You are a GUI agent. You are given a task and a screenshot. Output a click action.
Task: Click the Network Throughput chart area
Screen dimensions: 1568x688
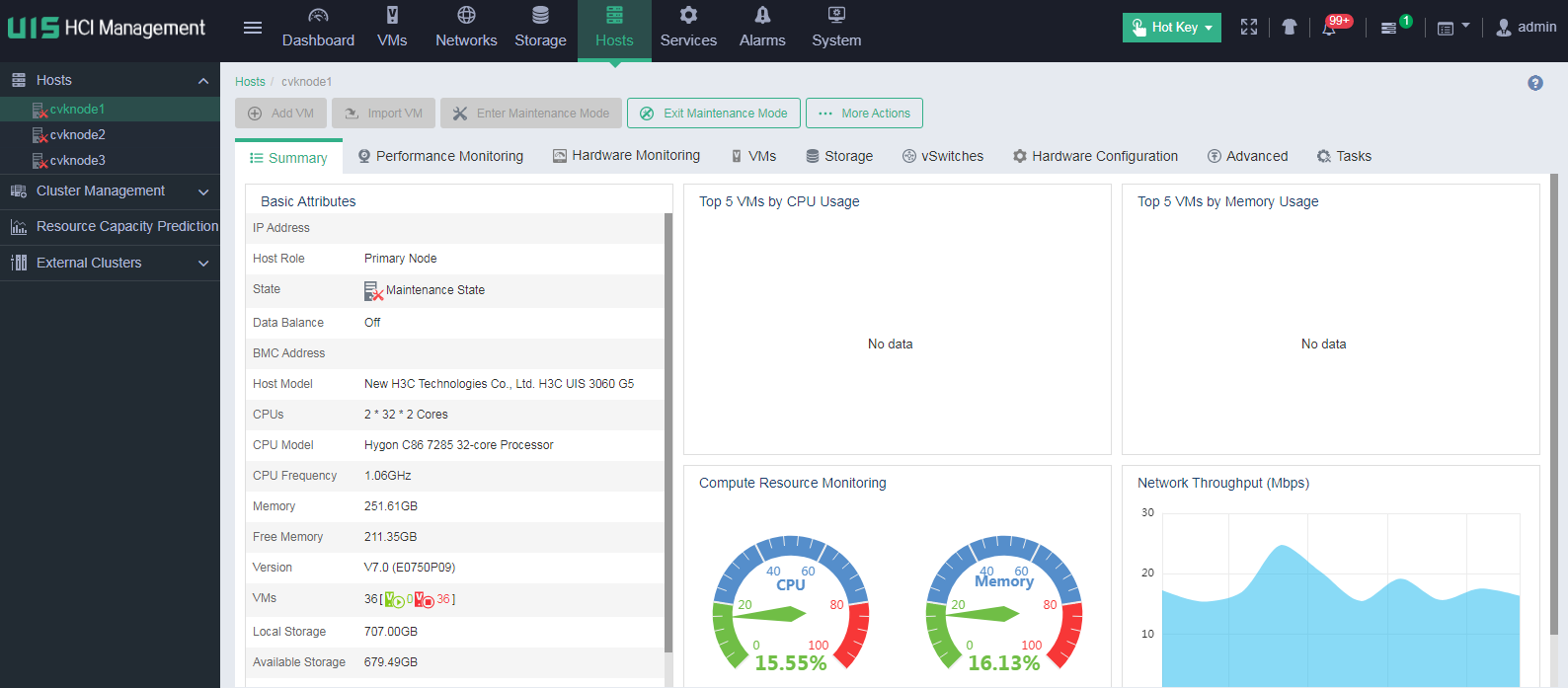pos(1341,600)
